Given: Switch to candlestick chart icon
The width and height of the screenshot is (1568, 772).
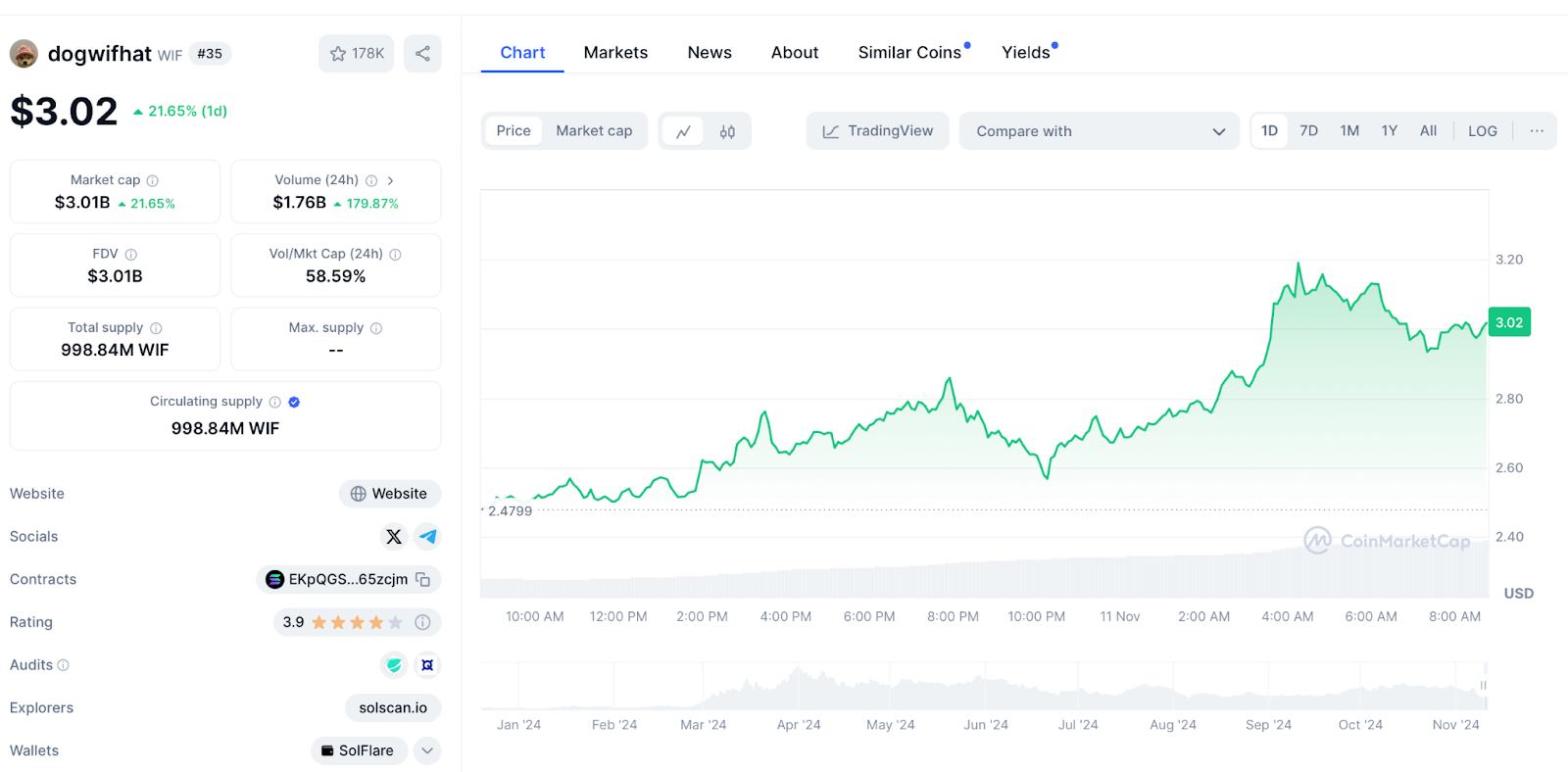Looking at the screenshot, I should 727,131.
